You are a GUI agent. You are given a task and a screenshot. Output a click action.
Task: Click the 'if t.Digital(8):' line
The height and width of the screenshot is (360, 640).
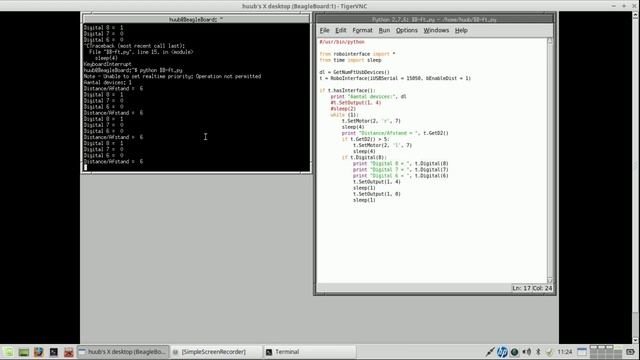(x=364, y=158)
